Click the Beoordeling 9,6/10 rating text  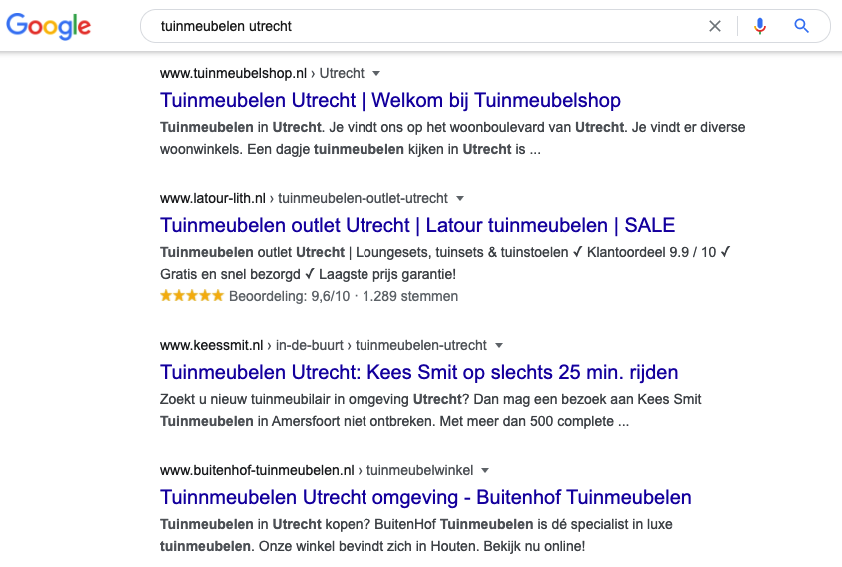[289, 296]
